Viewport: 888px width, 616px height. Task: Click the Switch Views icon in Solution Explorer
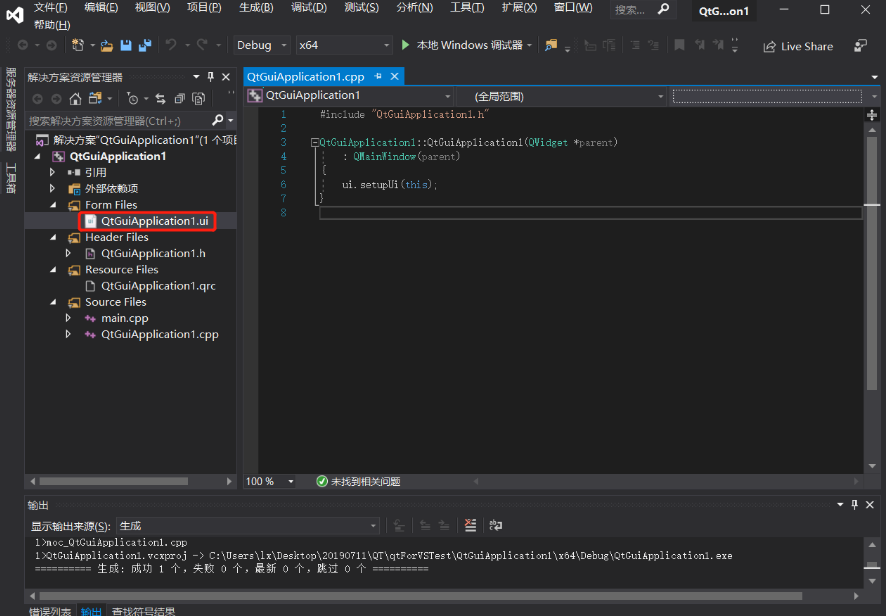(x=95, y=99)
